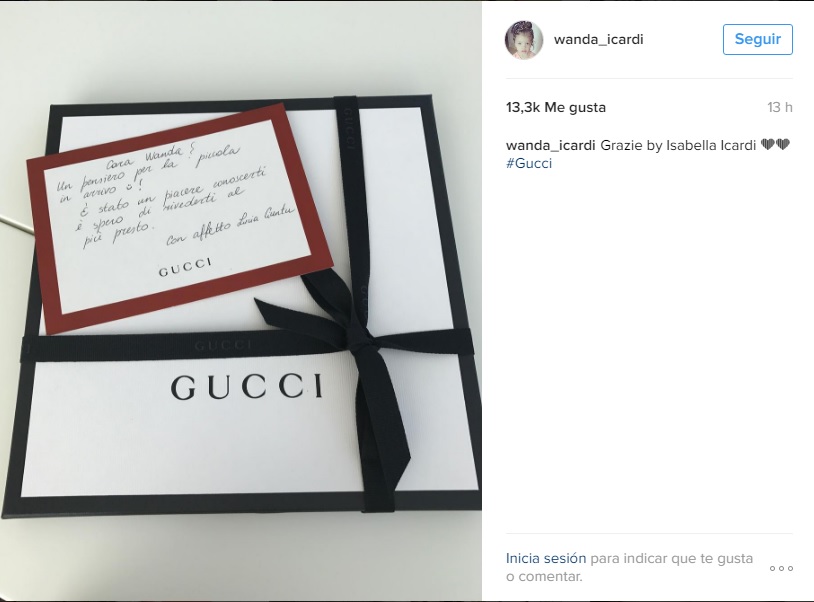Screen dimensions: 814x602
Task: View the 13,3k Me gusta likes list
Action: click(556, 107)
